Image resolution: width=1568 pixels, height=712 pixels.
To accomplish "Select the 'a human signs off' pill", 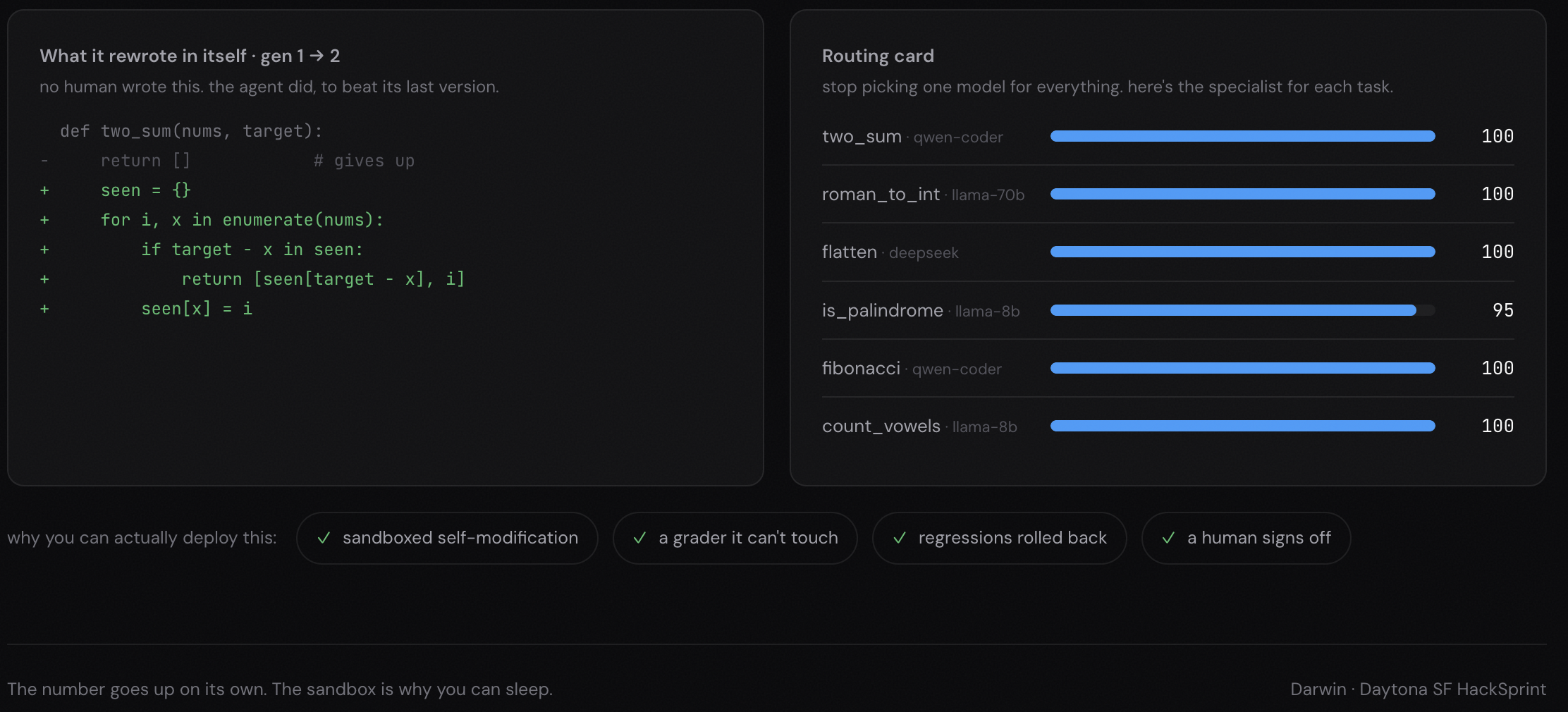I will click(1246, 538).
